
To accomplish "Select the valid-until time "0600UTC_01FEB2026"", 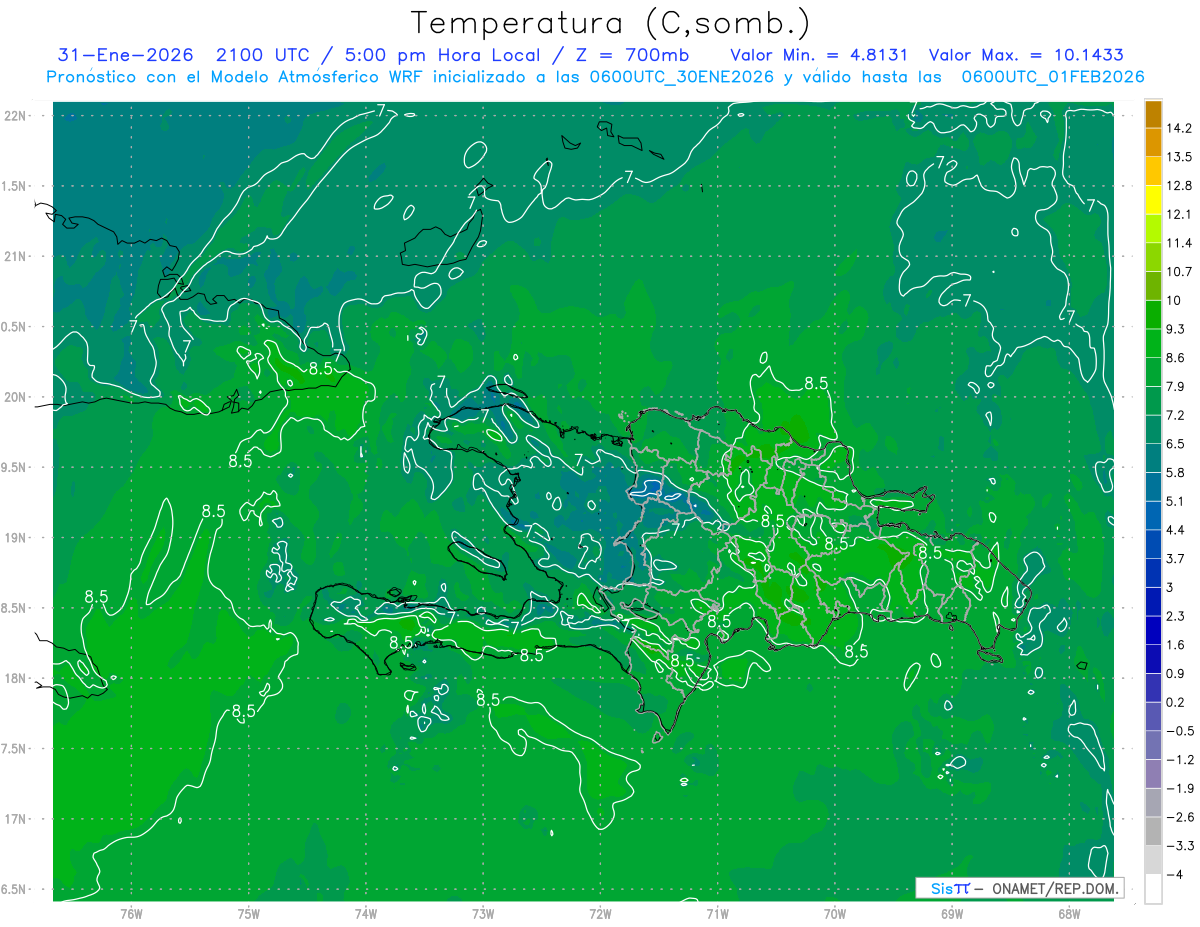I will [x=1052, y=76].
